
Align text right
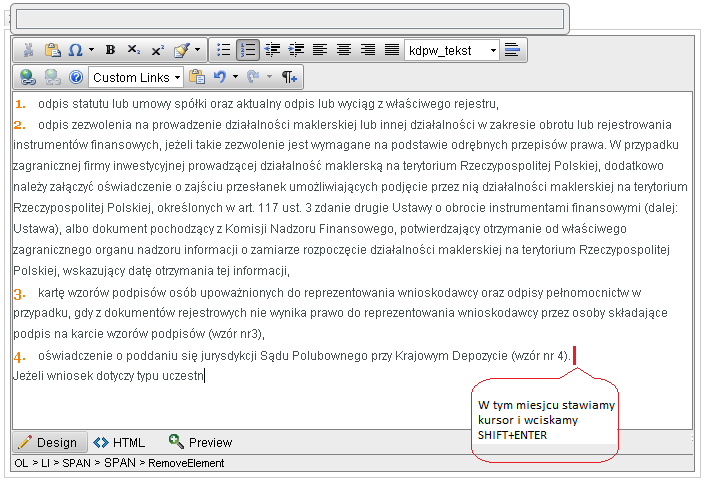(368, 50)
